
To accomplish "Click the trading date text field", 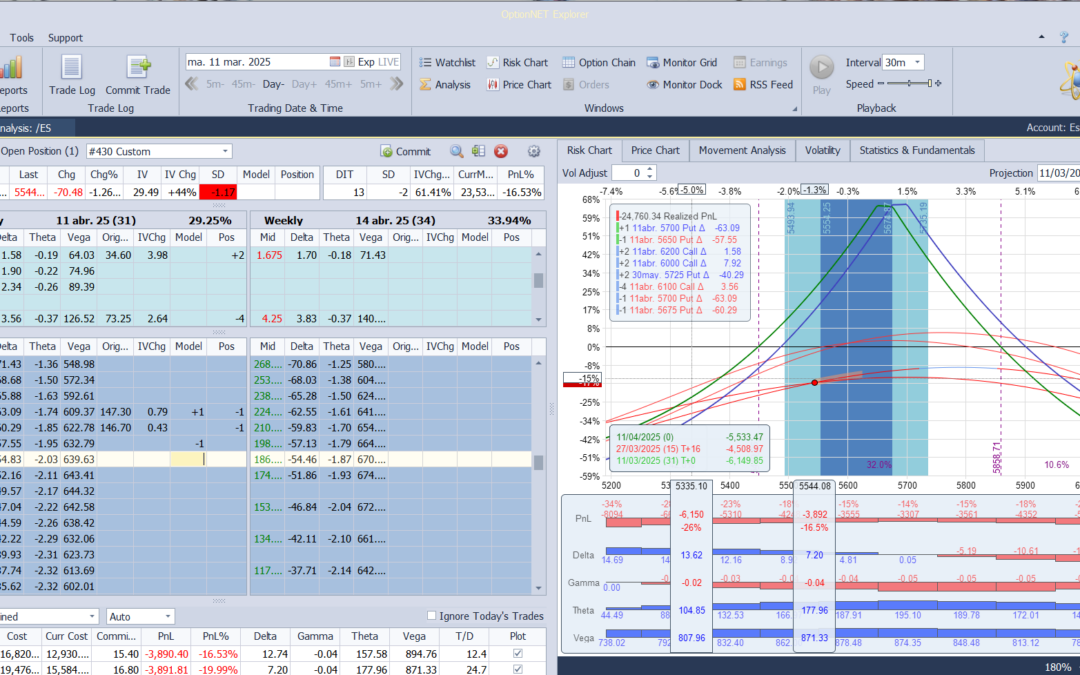I will (x=256, y=62).
